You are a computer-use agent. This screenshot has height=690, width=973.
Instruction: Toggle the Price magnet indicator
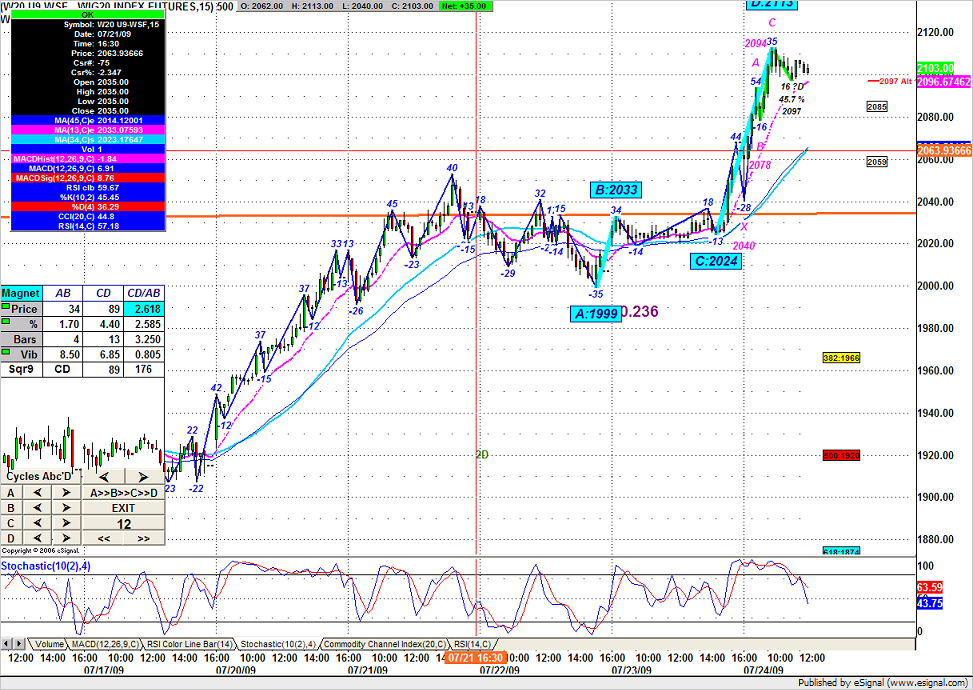7,310
